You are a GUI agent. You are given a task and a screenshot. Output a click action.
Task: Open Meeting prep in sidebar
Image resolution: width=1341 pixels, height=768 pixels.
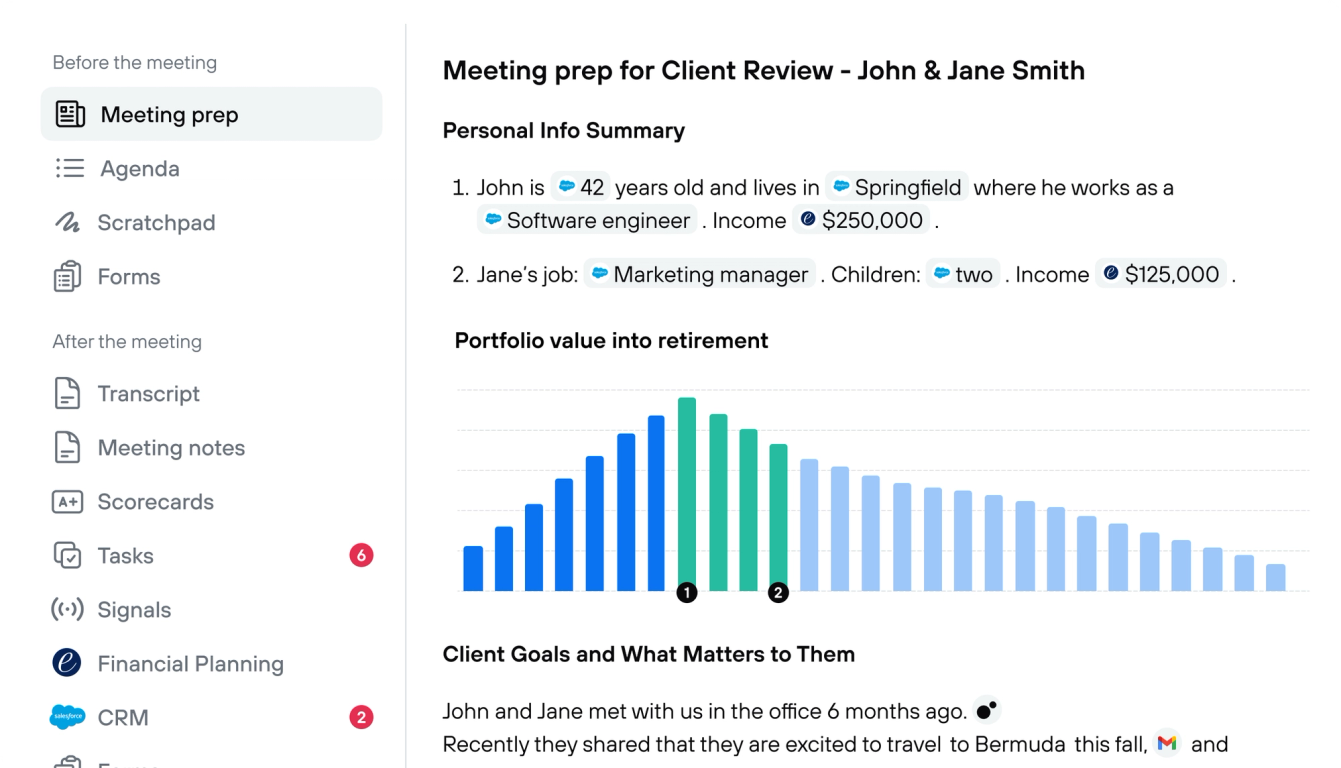pos(211,114)
